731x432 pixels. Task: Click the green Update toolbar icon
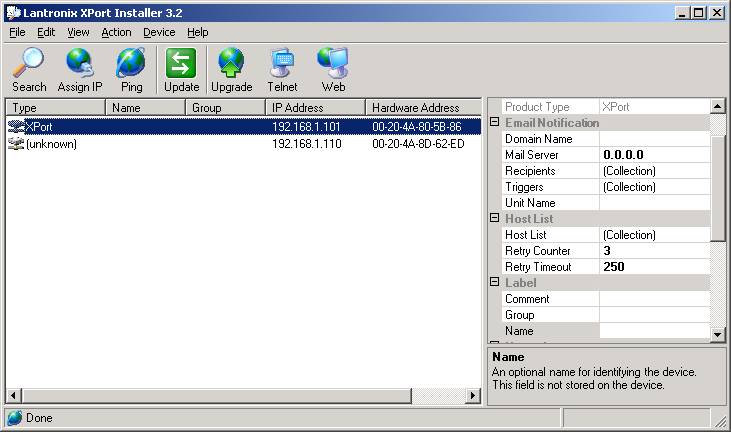click(181, 63)
